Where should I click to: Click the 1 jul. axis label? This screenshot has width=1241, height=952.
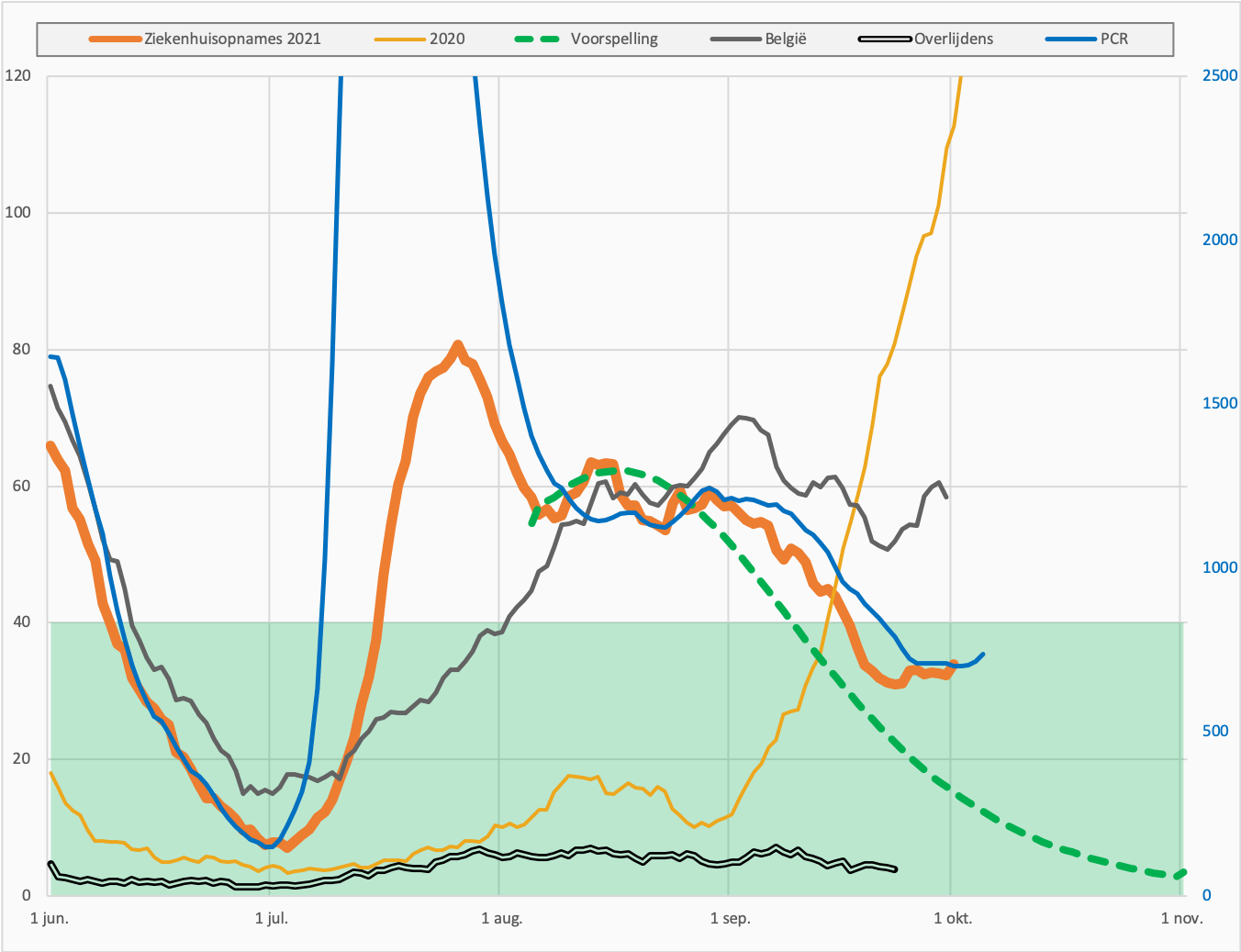271,918
